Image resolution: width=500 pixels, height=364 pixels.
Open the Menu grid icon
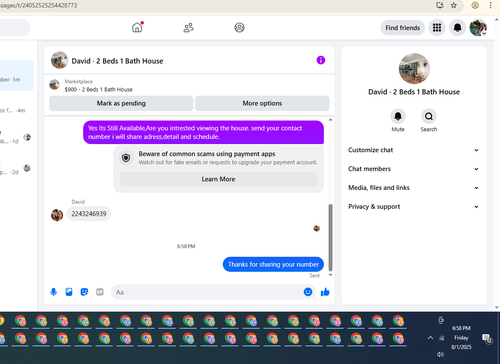pyautogui.click(x=437, y=28)
